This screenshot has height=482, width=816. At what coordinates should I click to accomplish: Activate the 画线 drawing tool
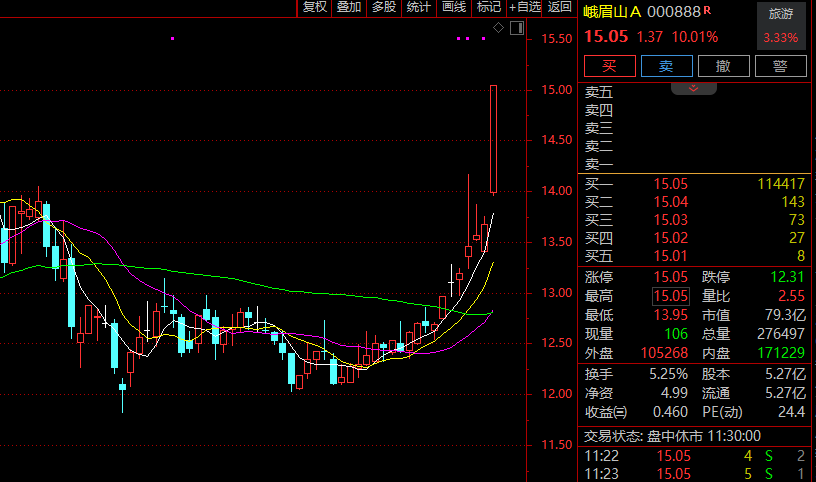454,7
